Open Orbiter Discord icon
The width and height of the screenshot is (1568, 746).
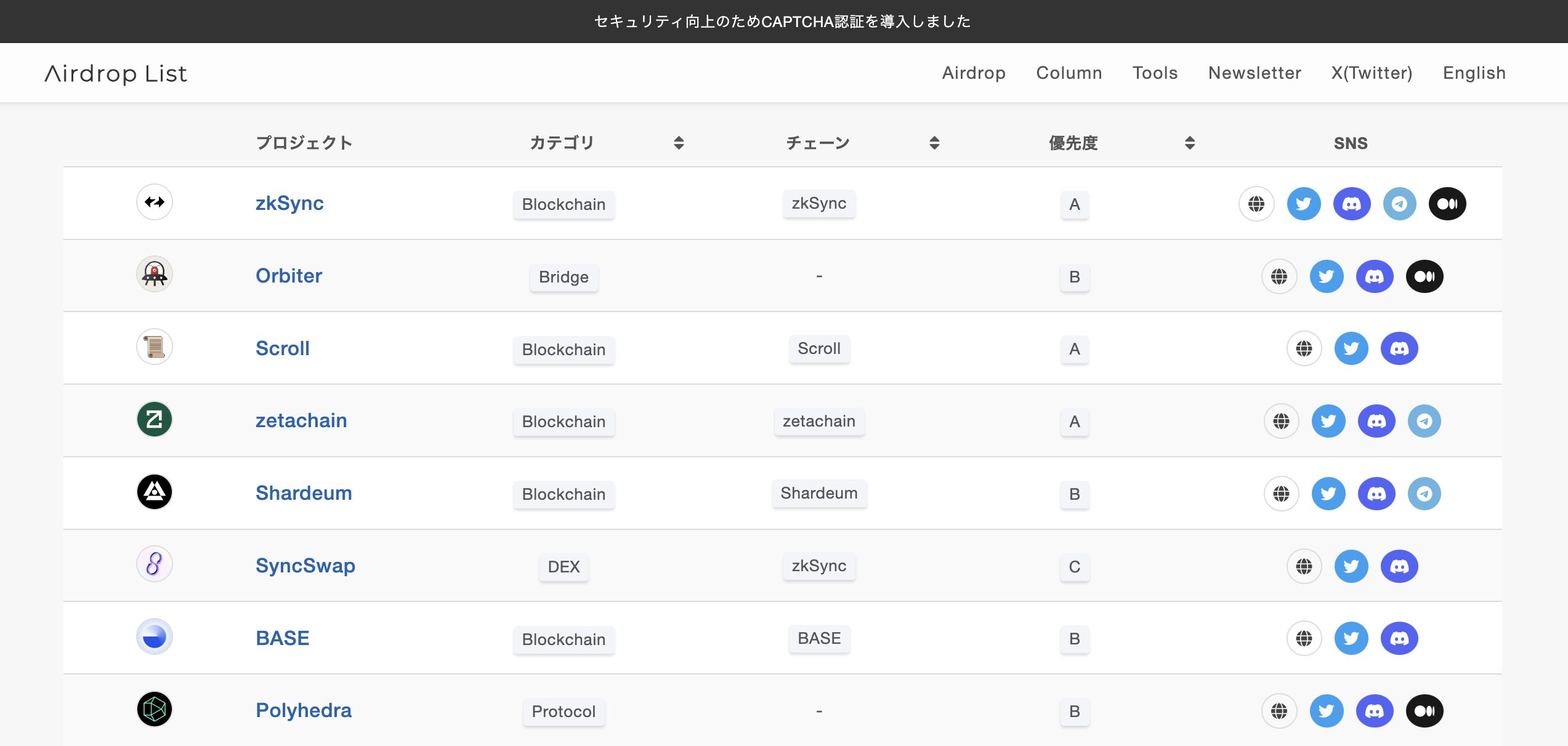click(1375, 276)
